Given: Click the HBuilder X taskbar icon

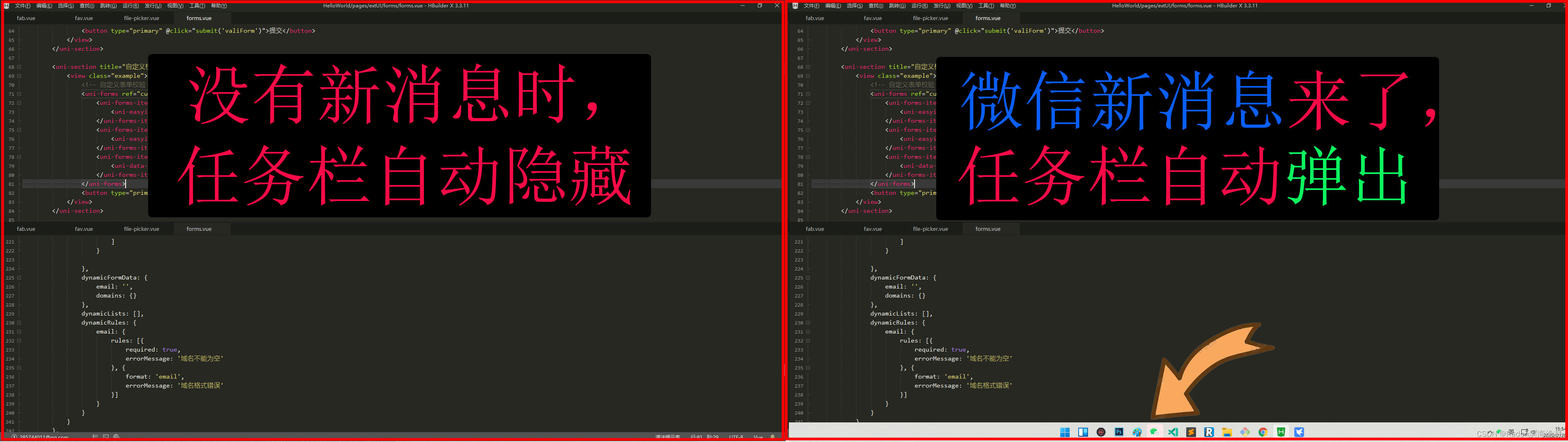Looking at the screenshot, I should [1281, 432].
